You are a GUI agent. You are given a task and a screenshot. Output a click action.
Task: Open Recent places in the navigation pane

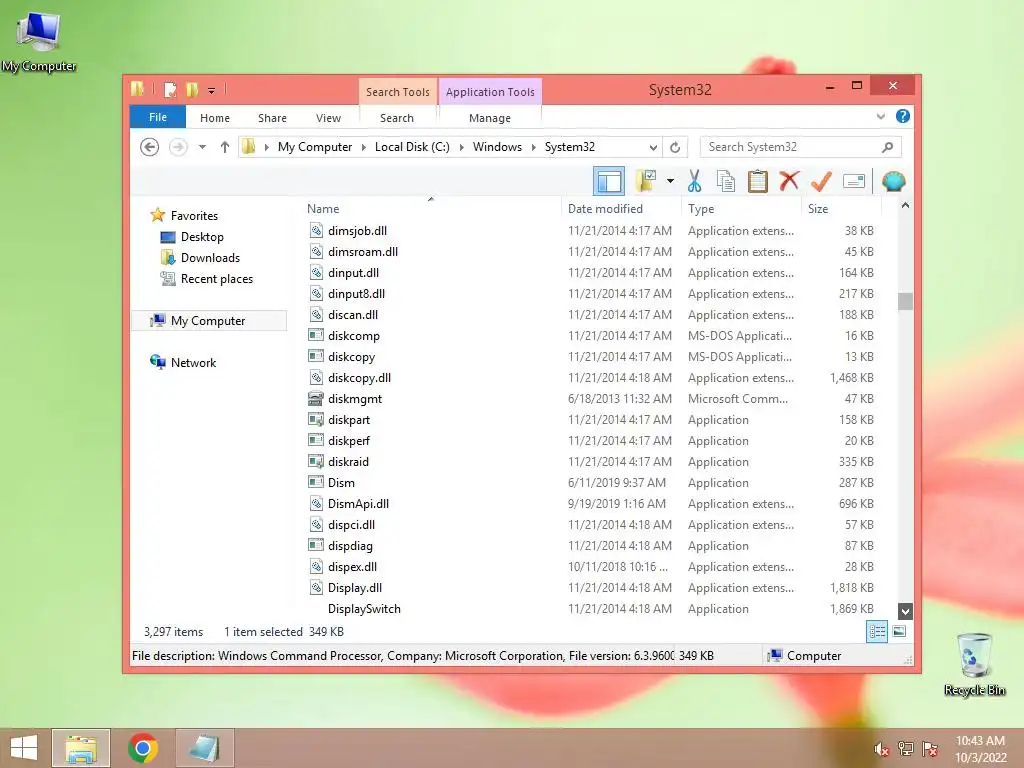(x=216, y=279)
